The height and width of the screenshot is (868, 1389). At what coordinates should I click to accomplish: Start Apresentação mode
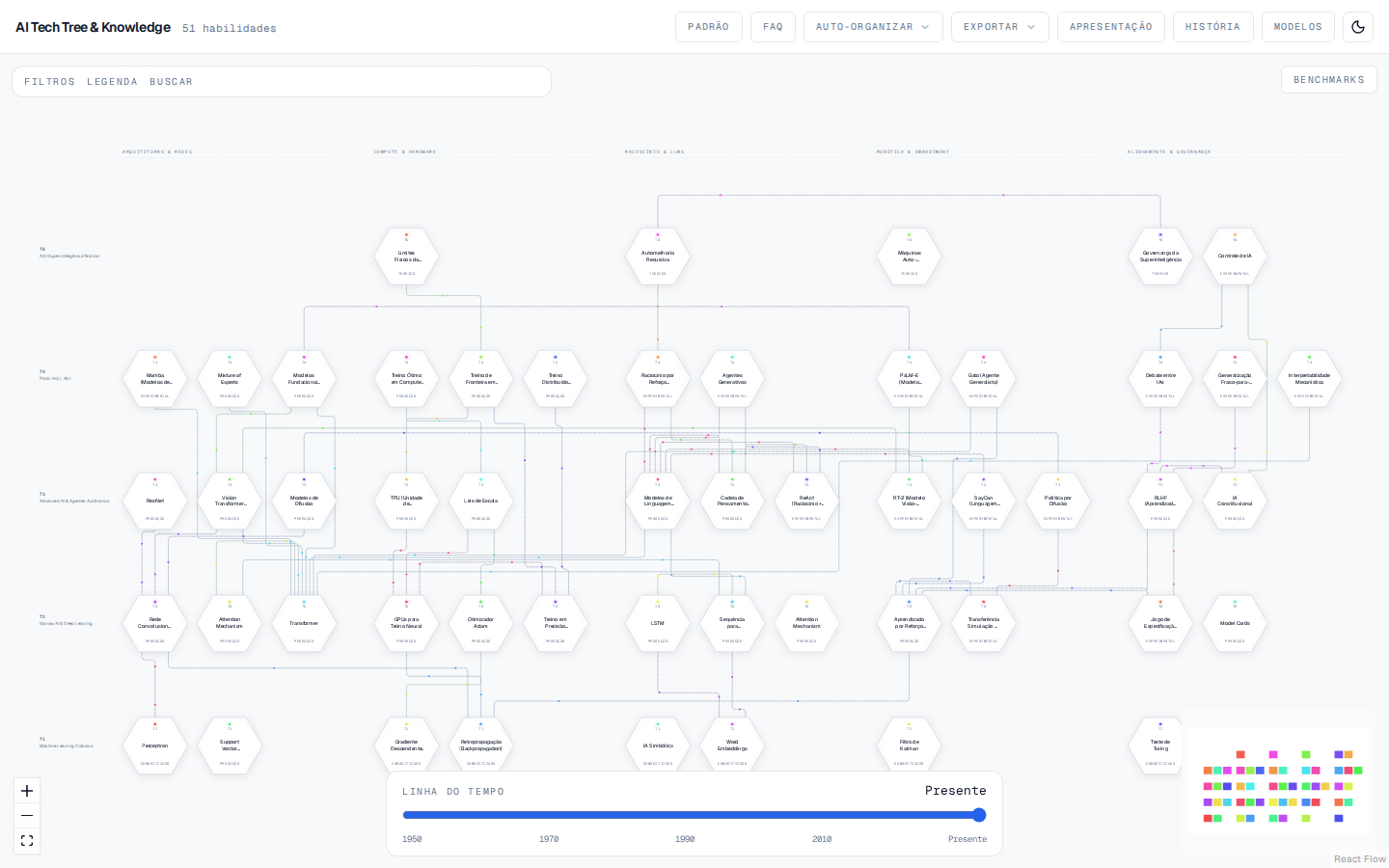tap(1111, 27)
